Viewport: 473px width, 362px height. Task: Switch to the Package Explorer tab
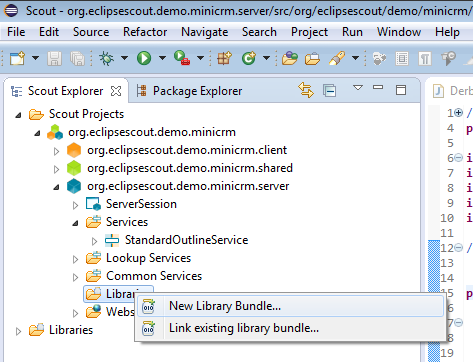pos(189,91)
